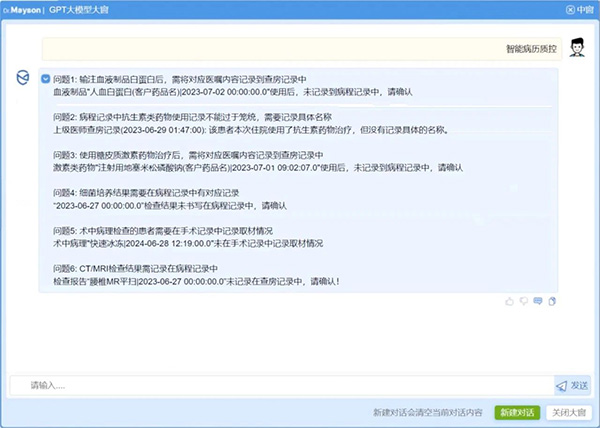
Task: Click the 发送 paper-plane send button
Action: (573, 385)
